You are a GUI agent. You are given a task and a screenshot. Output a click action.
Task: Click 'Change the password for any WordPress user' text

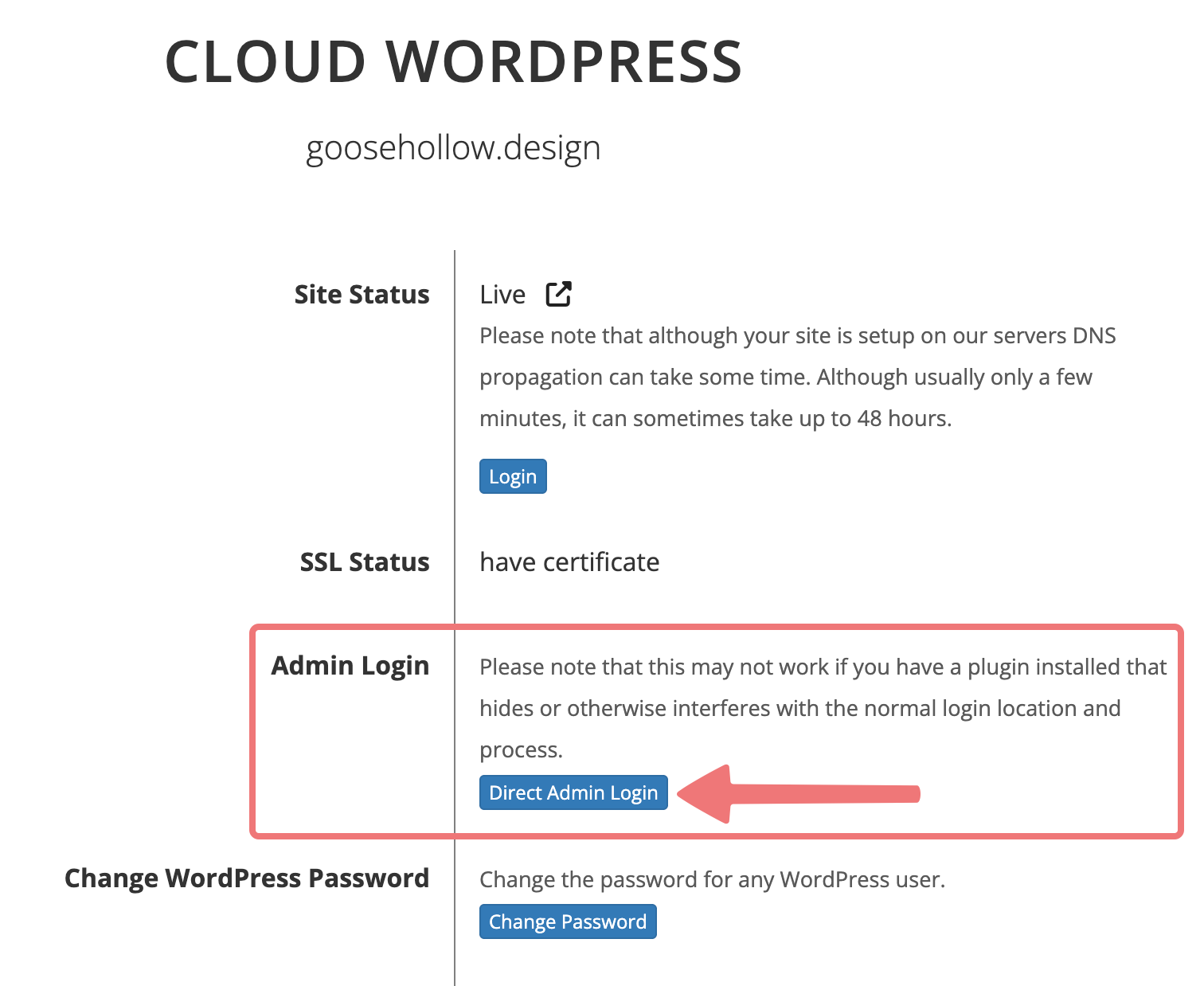click(713, 879)
